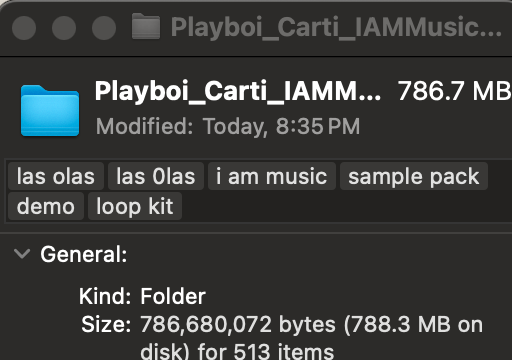
Task: Click the General section heading
Action: [x=84, y=255]
